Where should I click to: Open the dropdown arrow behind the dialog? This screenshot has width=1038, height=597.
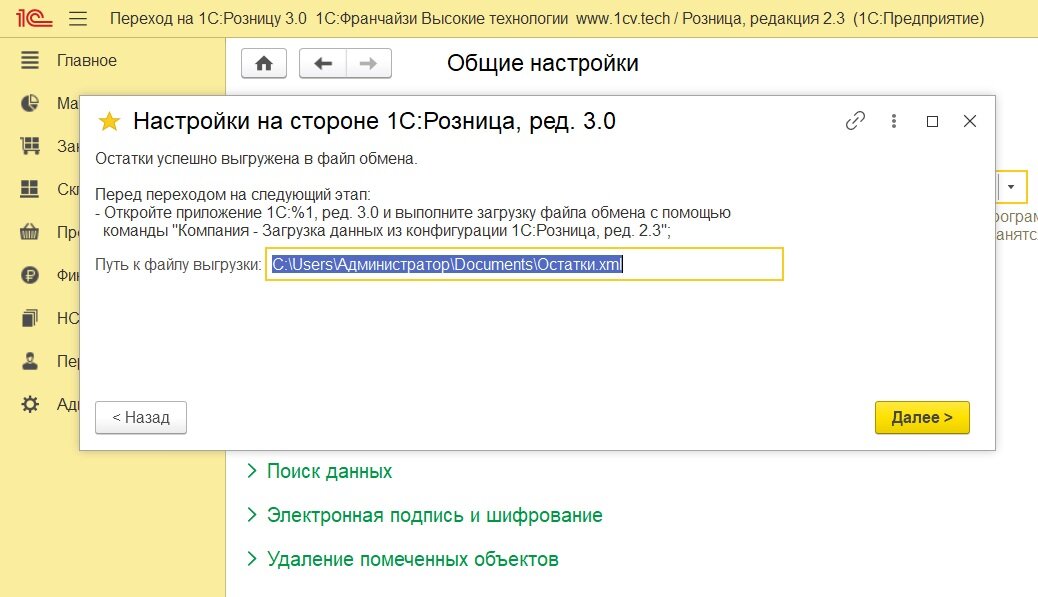click(x=1012, y=187)
